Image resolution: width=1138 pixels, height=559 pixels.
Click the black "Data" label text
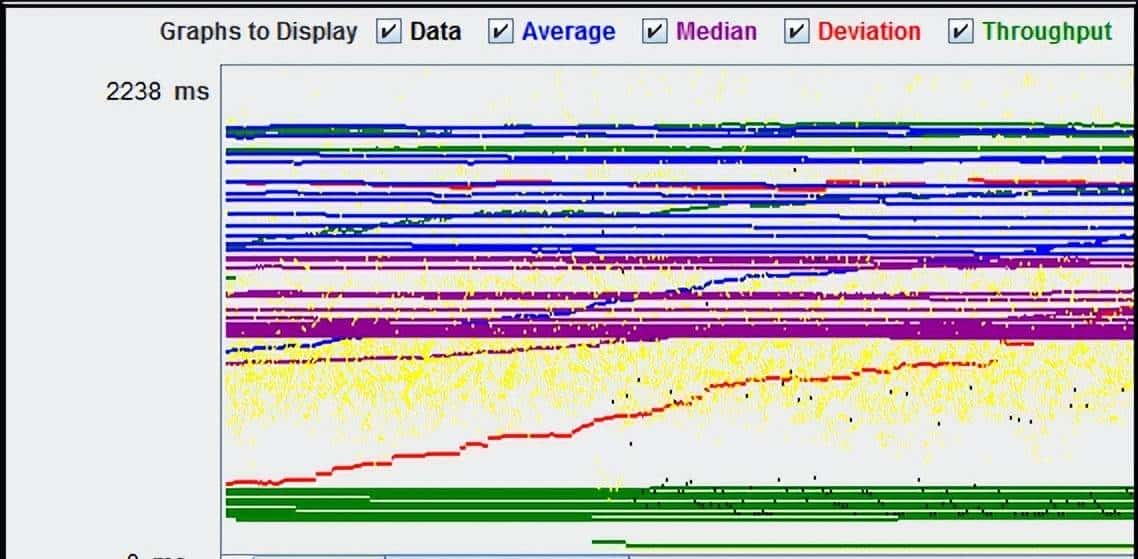(x=436, y=32)
